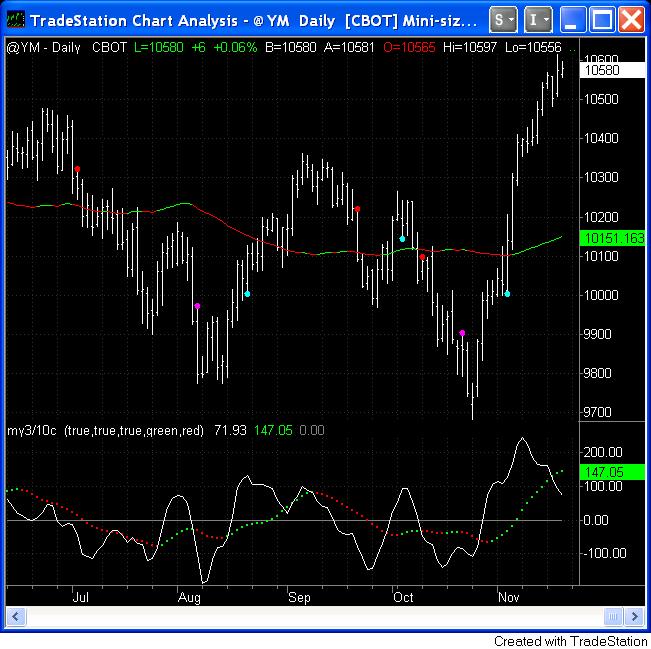Click the -100.00 indicator axis label
The height and width of the screenshot is (649, 651).
click(604, 553)
